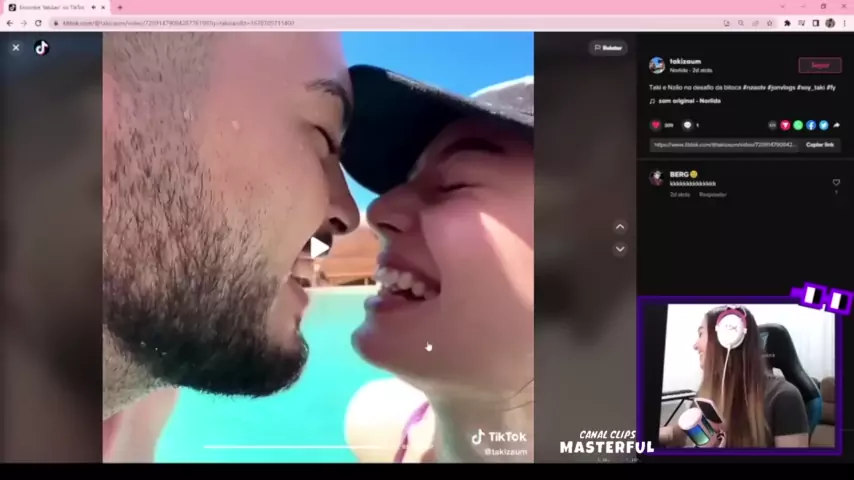This screenshot has height=480, width=854.
Task: Like BERG's comment with heart
Action: (836, 182)
